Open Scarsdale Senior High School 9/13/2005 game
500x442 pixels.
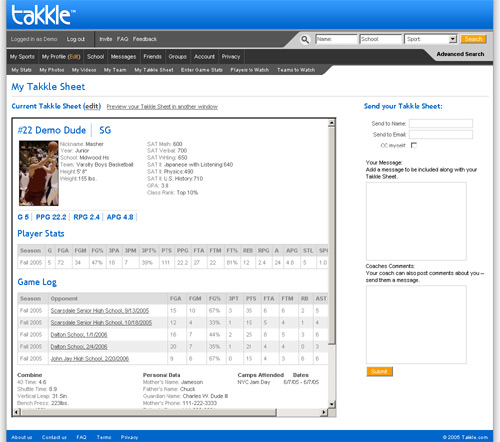pos(100,311)
